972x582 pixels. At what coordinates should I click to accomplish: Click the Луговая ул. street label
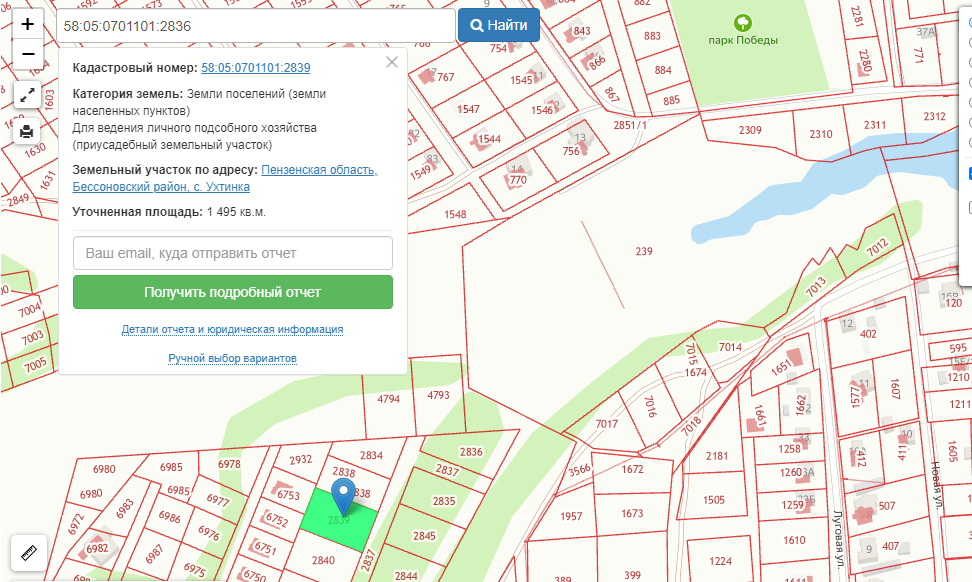click(838, 540)
